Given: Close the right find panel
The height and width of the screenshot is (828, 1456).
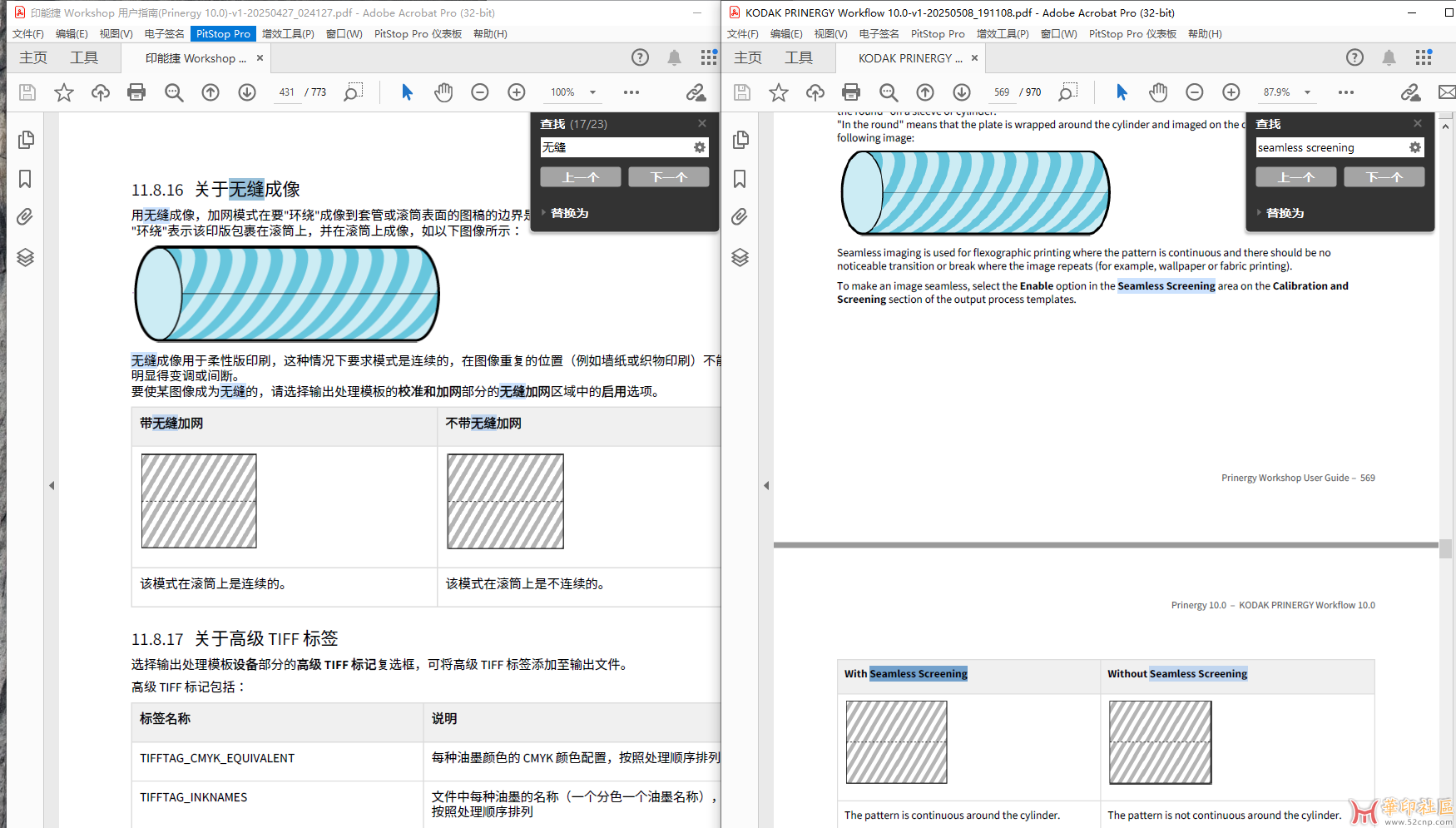Looking at the screenshot, I should (x=1418, y=123).
